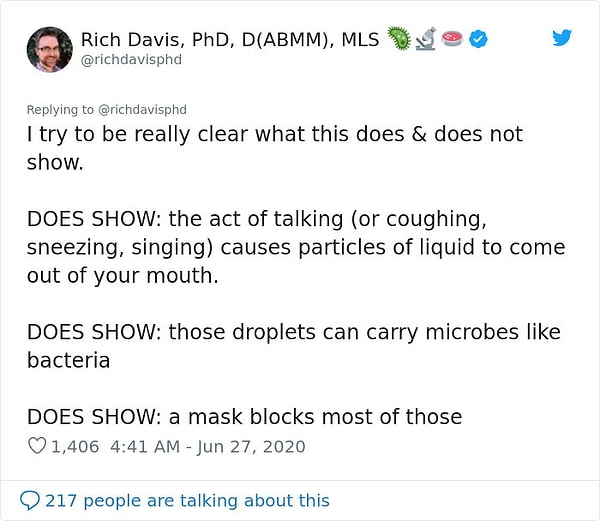Viewport: 600px width, 521px height.
Task: Open "217 people are talking about this"
Action: pyautogui.click(x=188, y=500)
